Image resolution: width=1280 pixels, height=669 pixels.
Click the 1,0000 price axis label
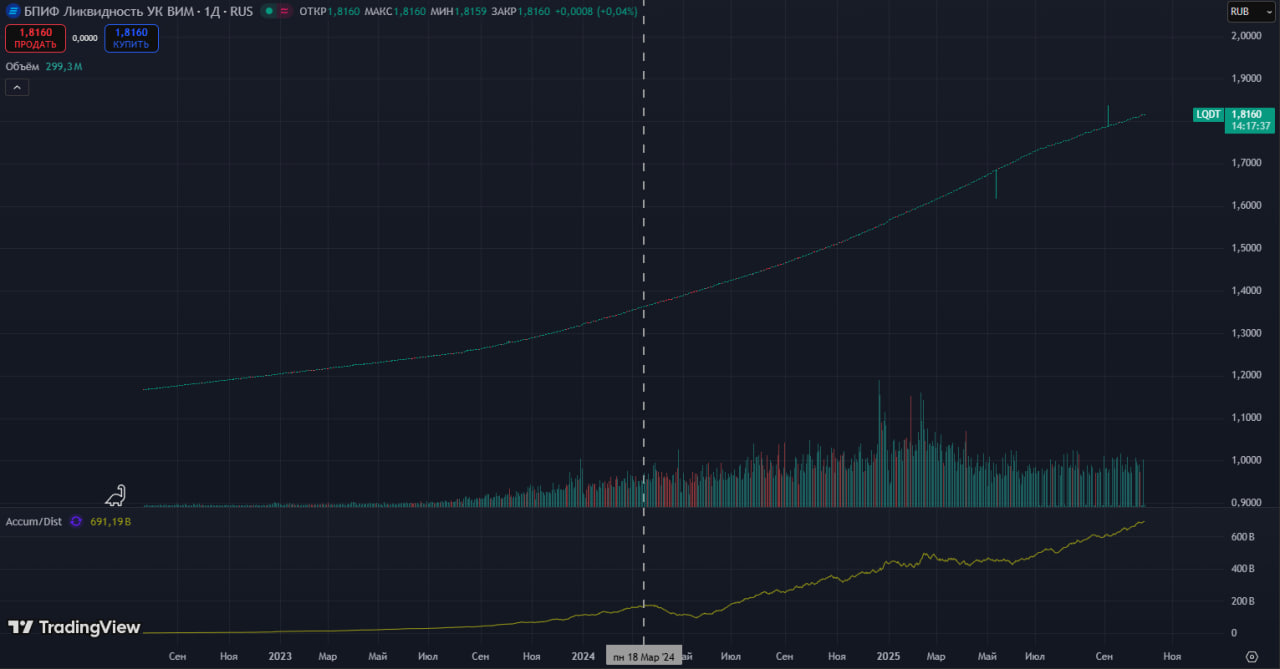[x=1246, y=460]
